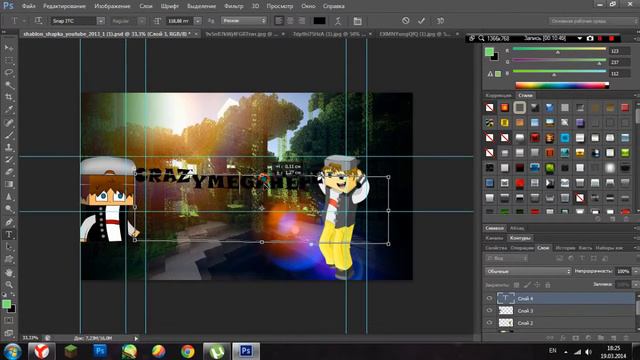
Task: Switch to the Коррекция tab
Action: (x=498, y=95)
